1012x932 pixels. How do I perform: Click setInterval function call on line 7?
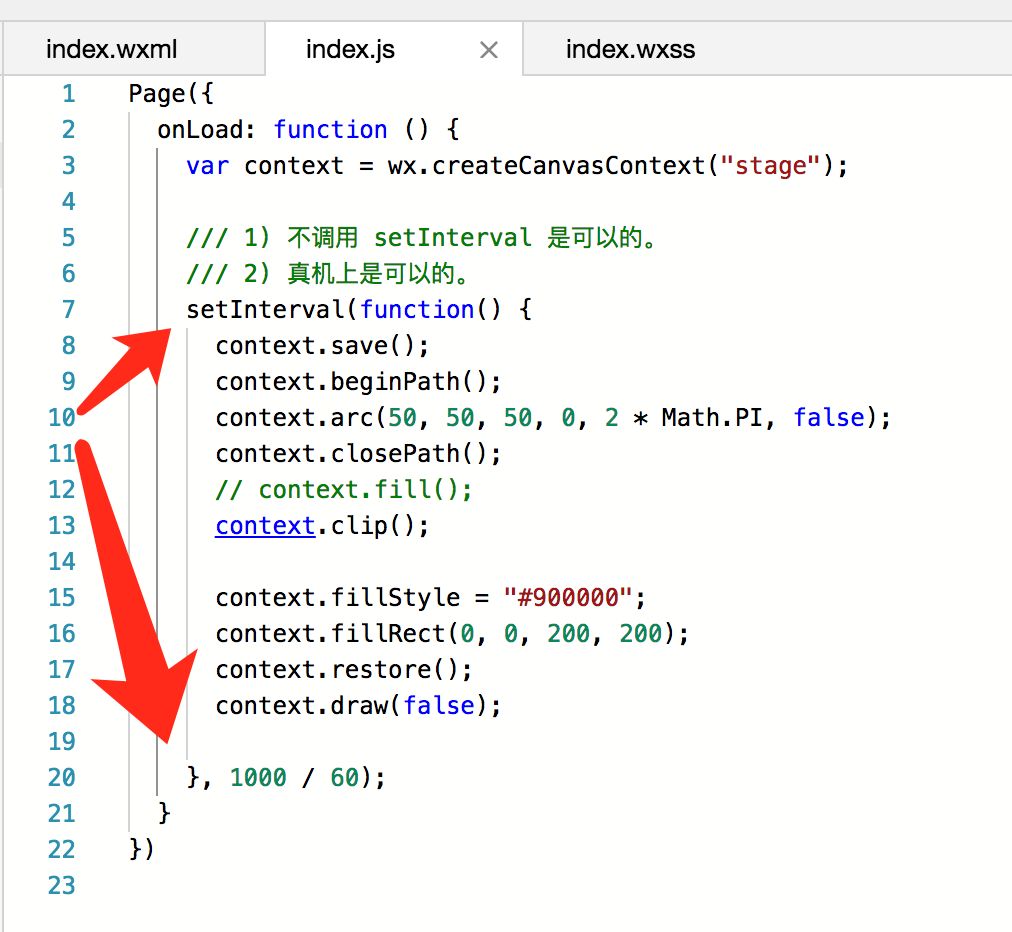tap(265, 309)
